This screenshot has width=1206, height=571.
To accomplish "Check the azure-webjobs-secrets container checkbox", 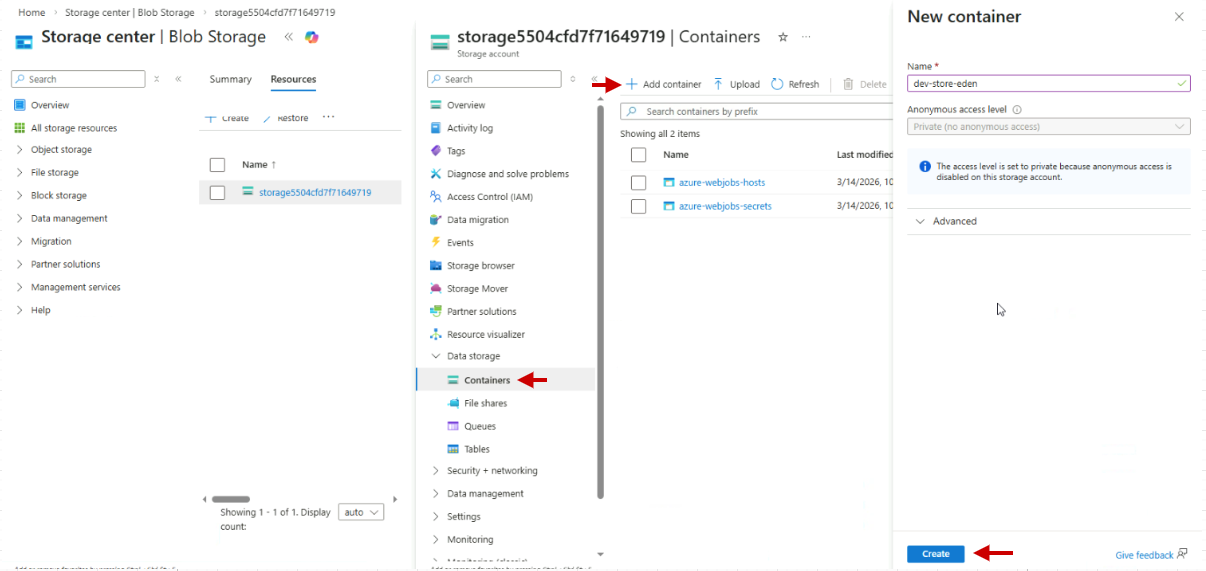I will point(638,207).
